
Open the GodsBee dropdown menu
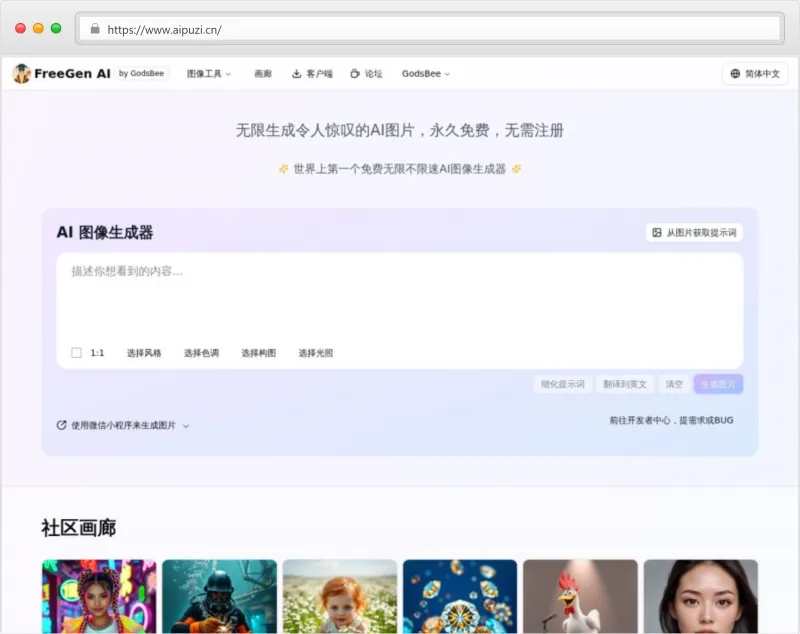(426, 74)
